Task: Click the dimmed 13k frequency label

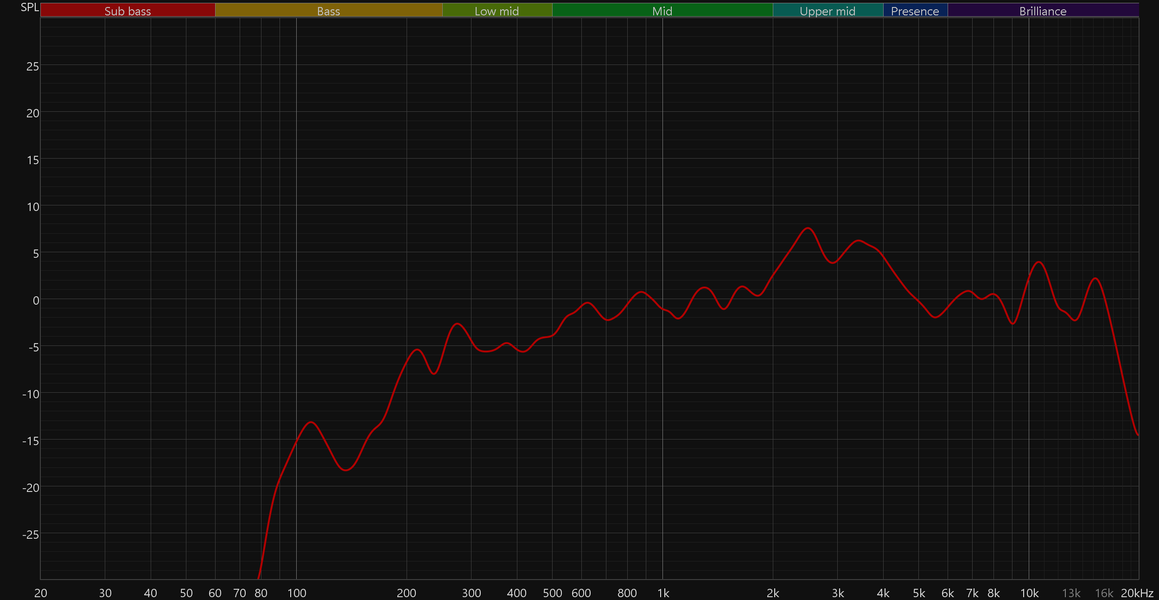Action: 1071,593
